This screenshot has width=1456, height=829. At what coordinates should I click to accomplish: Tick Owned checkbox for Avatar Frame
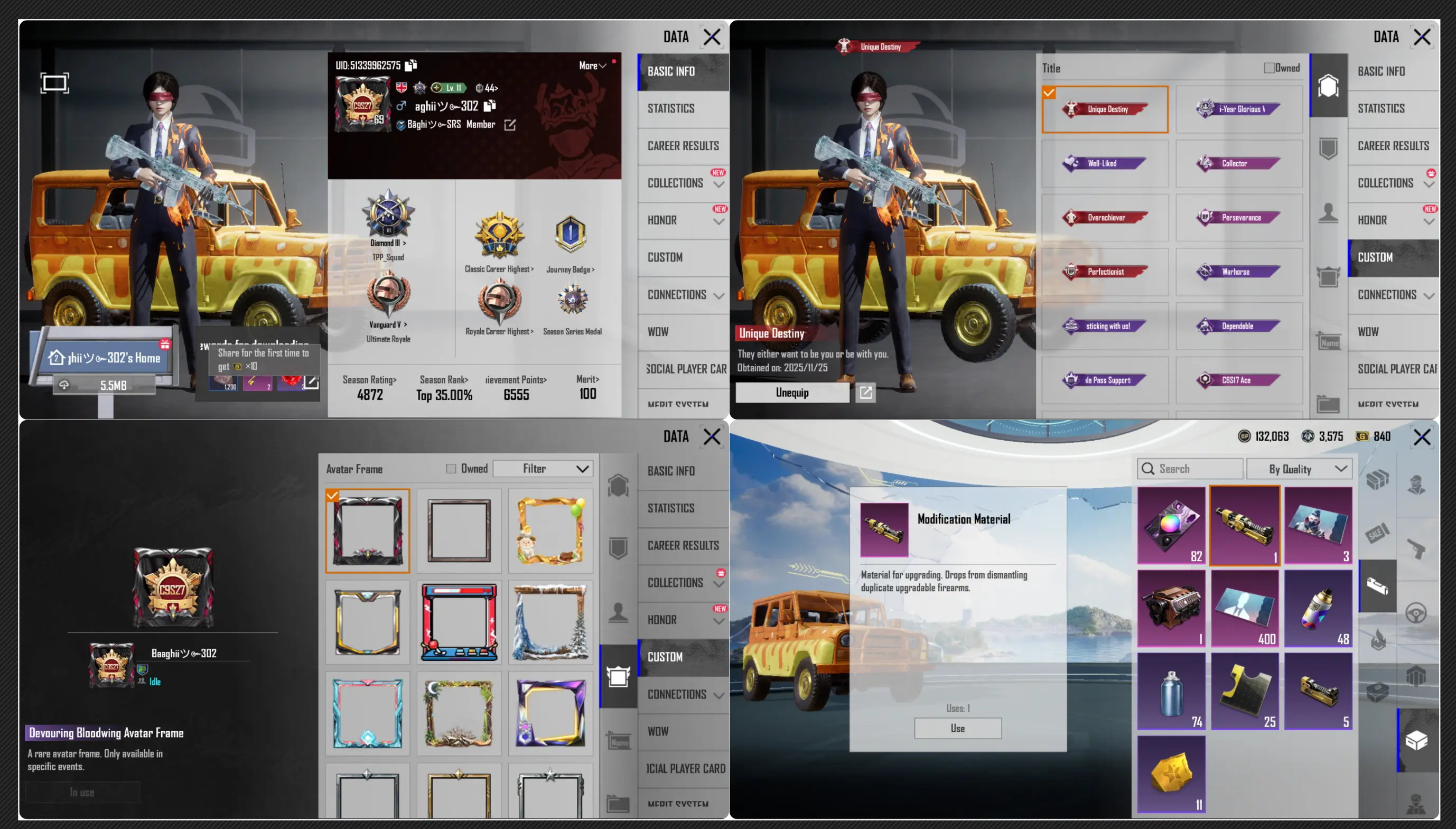451,469
